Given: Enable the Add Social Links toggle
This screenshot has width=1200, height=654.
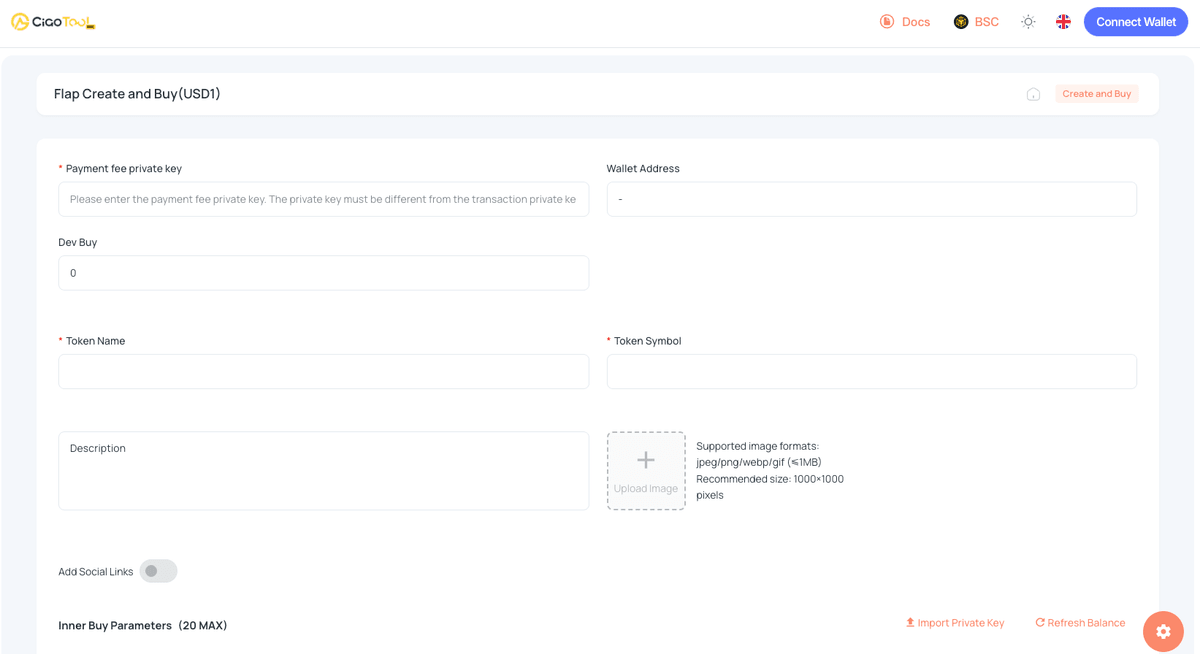Looking at the screenshot, I should click(x=158, y=571).
